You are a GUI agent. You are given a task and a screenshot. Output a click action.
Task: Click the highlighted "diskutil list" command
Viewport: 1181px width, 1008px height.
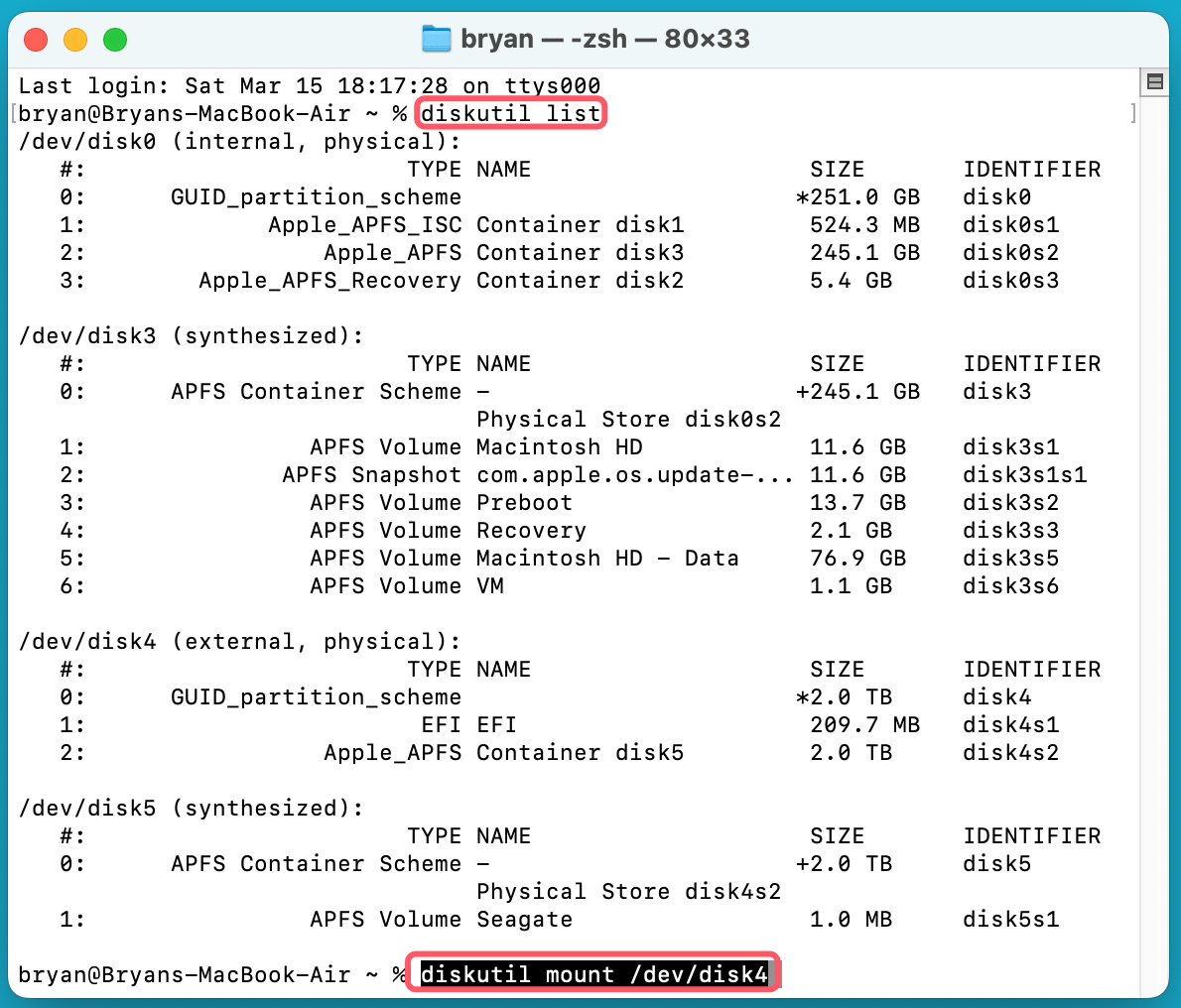click(510, 114)
